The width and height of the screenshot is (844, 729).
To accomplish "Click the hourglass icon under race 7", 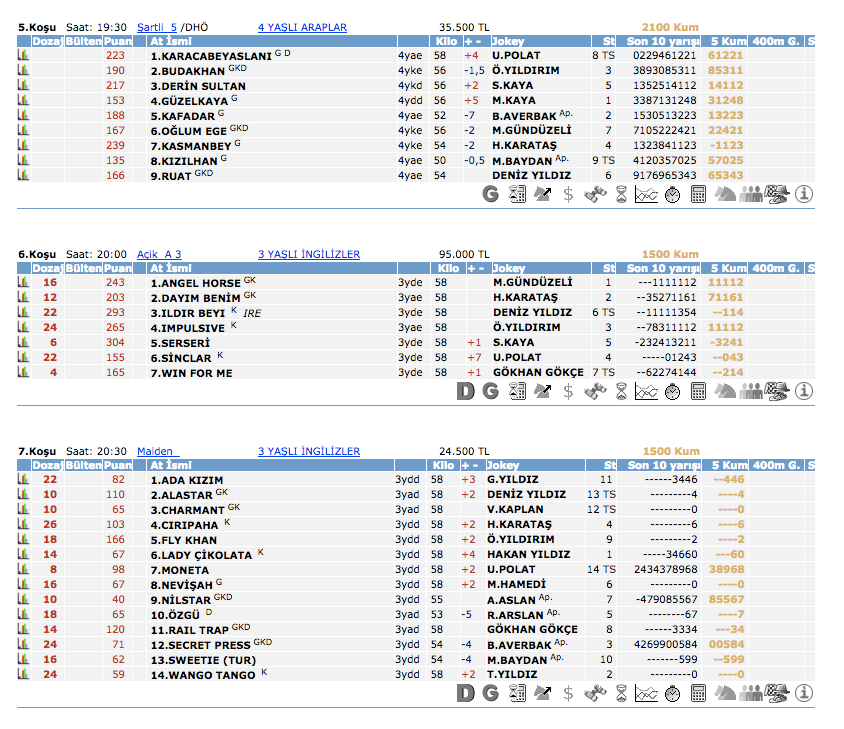I will coord(620,693).
